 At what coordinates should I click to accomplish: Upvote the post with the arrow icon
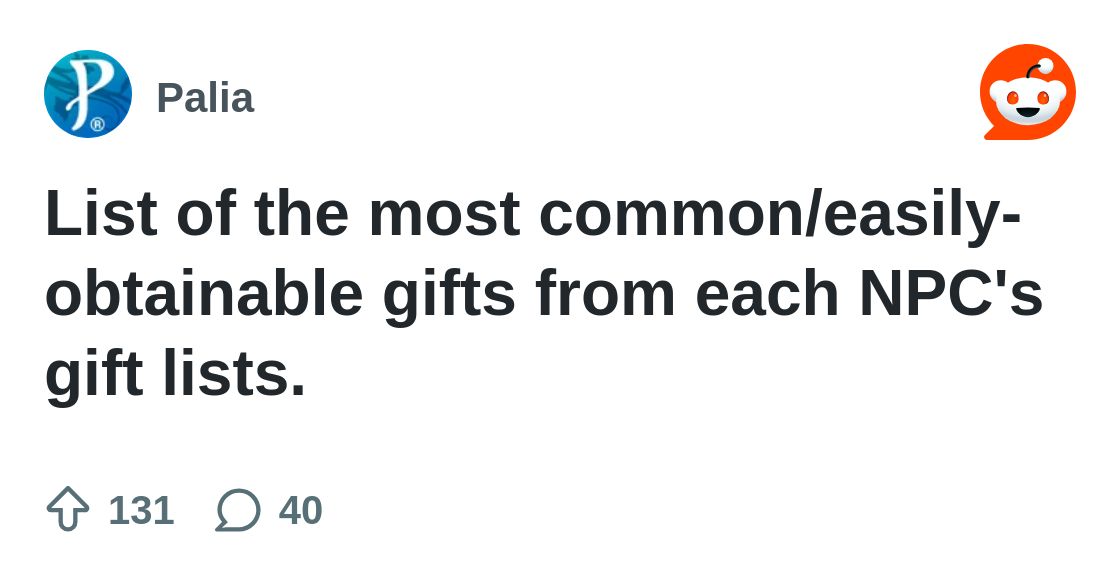pyautogui.click(x=68, y=509)
